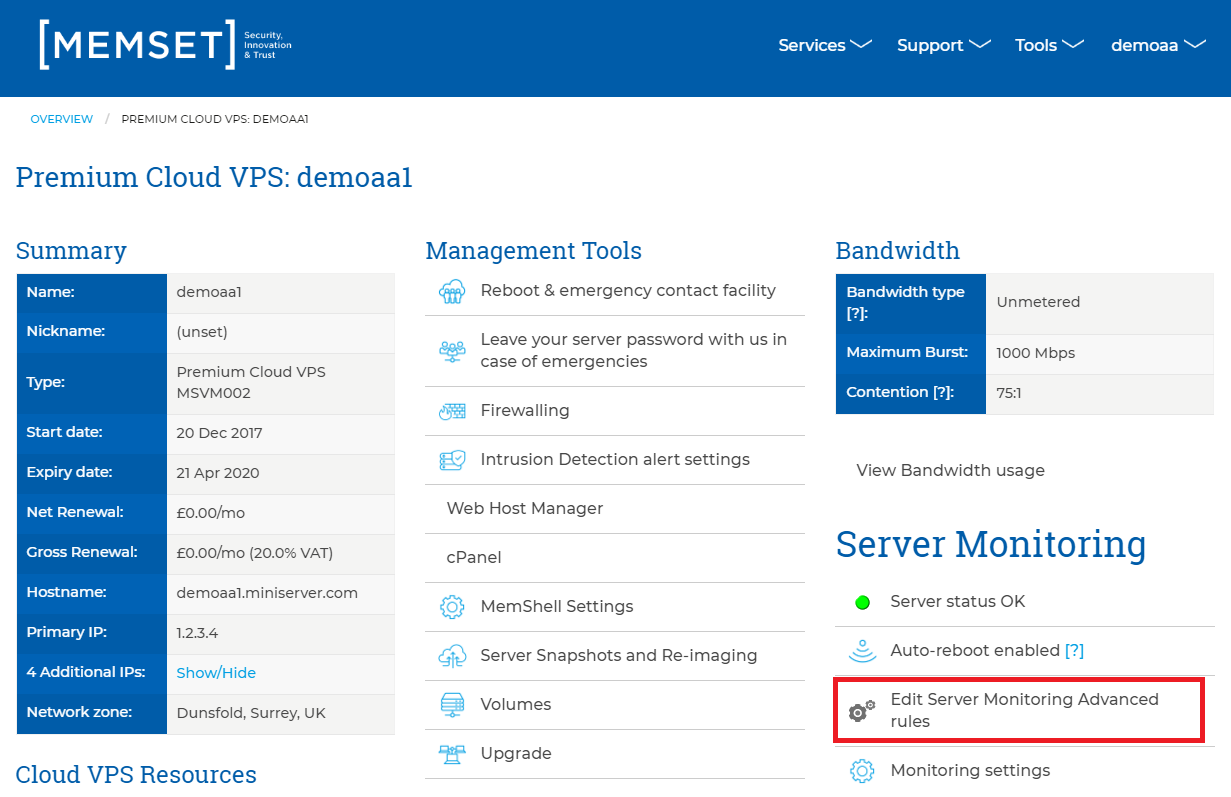Open Intrusion Detection alert settings
This screenshot has width=1231, height=797.
pyautogui.click(x=615, y=460)
